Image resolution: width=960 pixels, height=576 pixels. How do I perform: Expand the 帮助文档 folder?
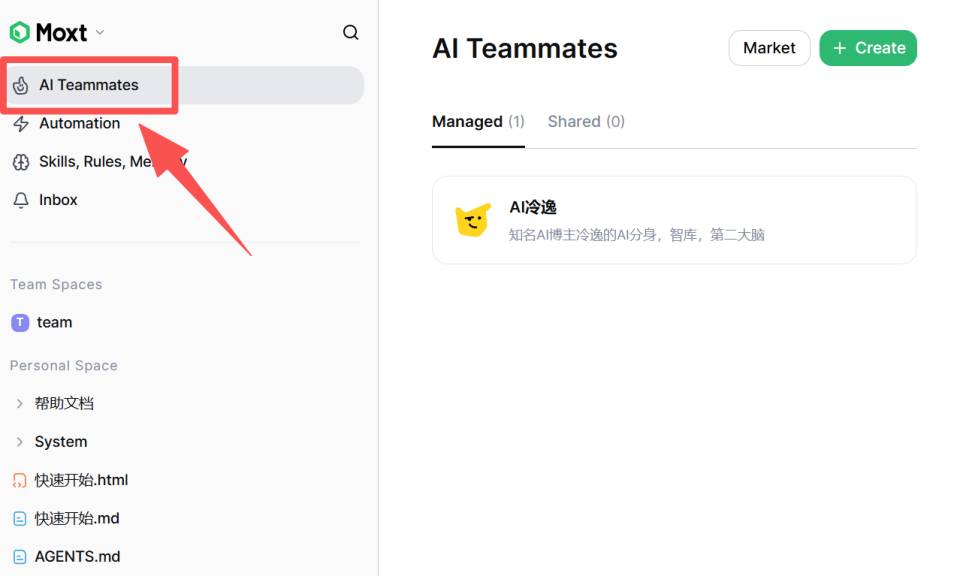click(20, 403)
